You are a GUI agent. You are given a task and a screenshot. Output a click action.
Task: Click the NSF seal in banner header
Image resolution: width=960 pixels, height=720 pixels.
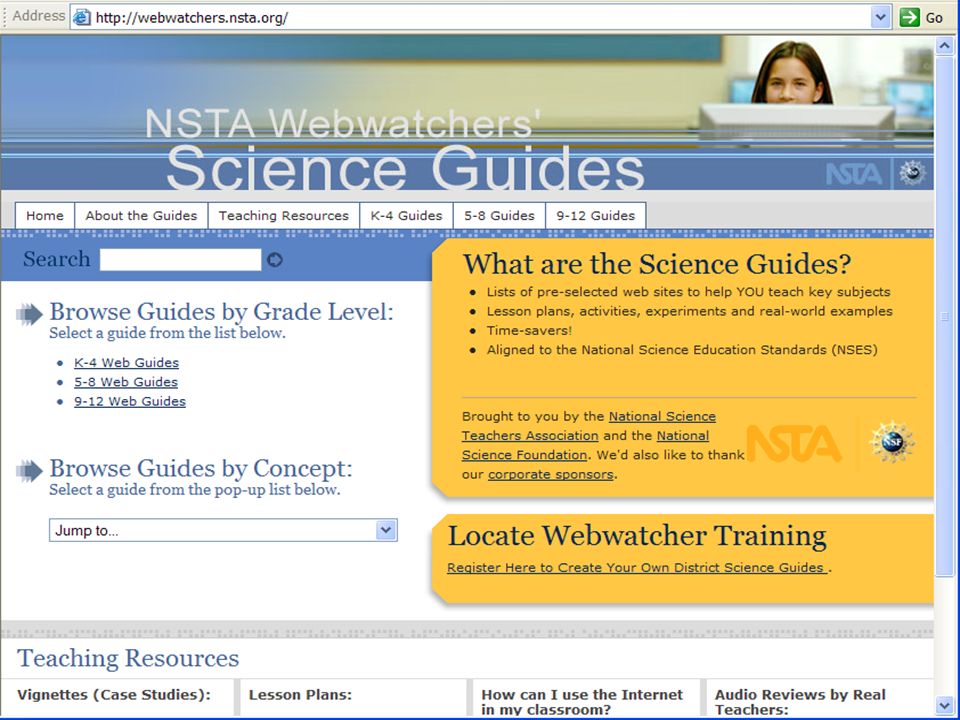pos(912,173)
